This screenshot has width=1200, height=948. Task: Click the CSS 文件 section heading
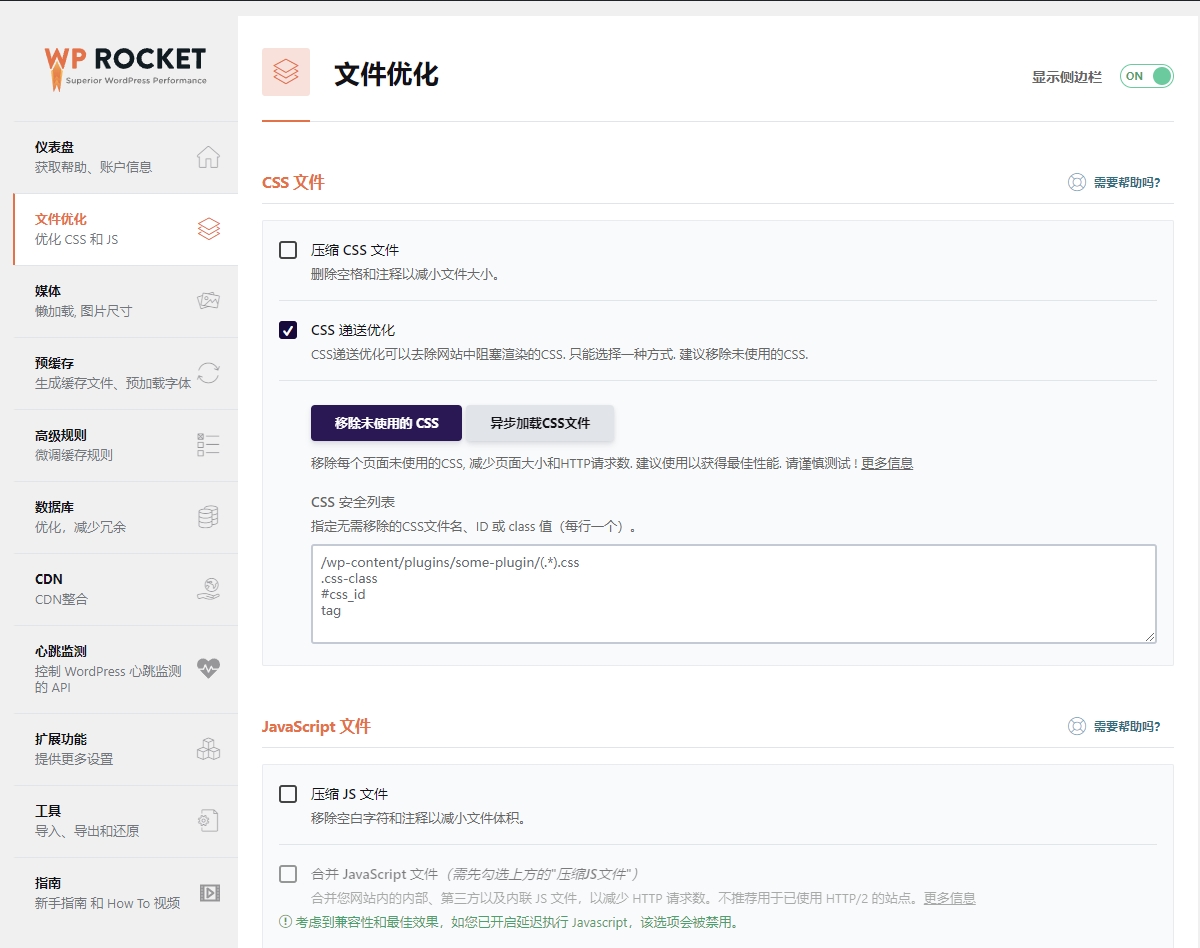pyautogui.click(x=293, y=183)
